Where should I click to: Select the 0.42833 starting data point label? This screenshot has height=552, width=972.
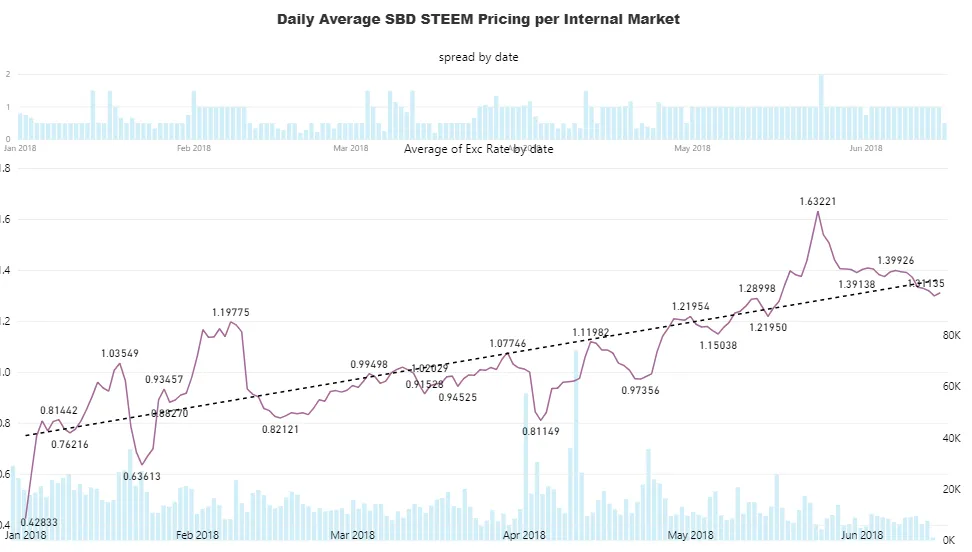pyautogui.click(x=38, y=522)
